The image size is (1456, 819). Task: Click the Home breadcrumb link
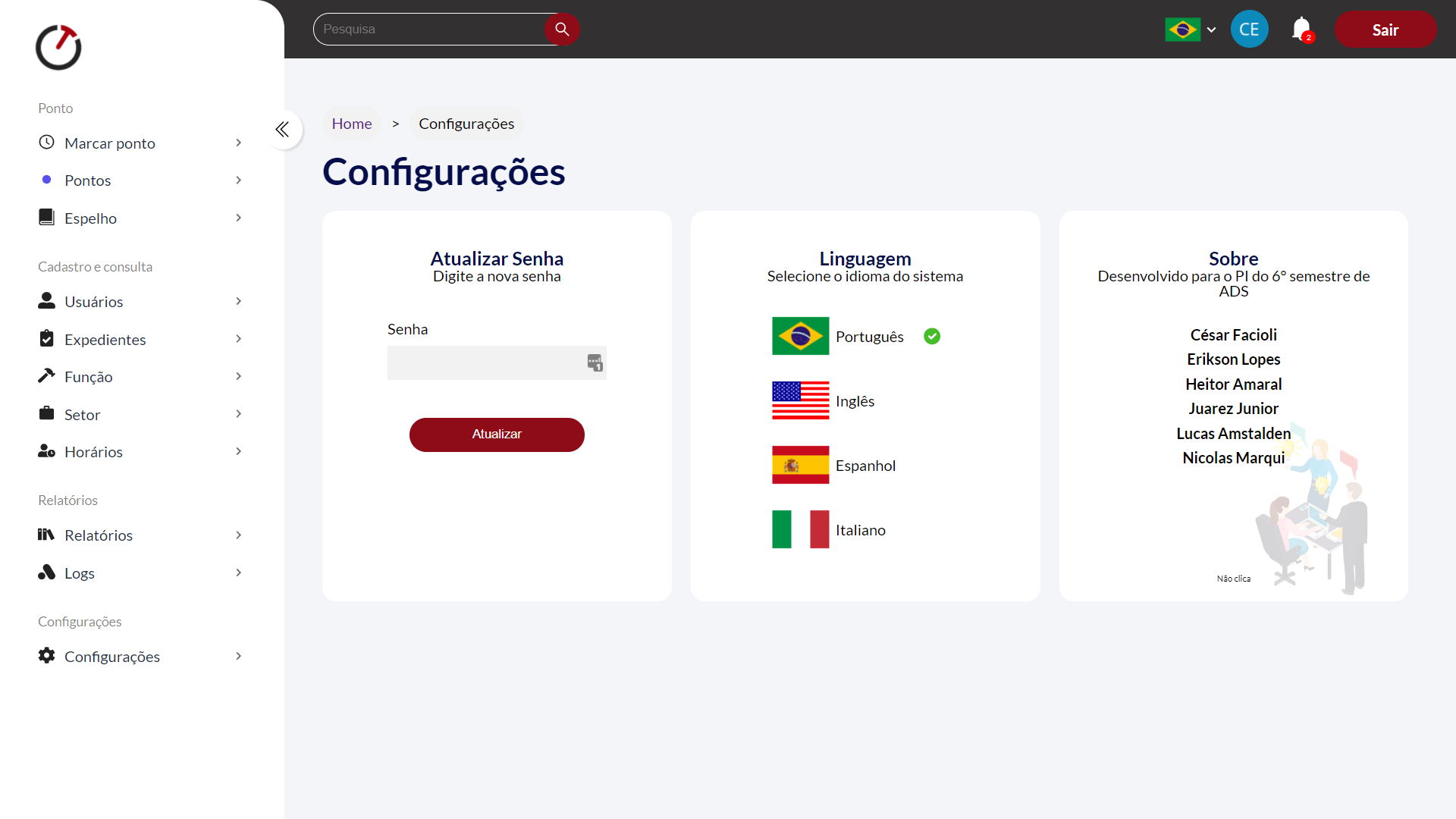[x=351, y=124]
